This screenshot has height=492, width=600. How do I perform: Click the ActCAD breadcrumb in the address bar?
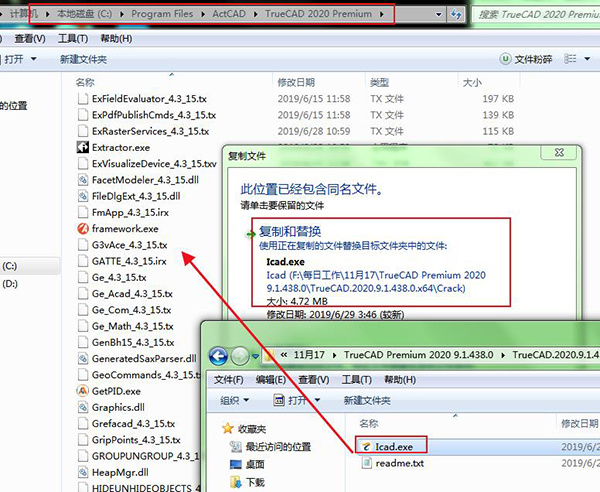pos(229,14)
